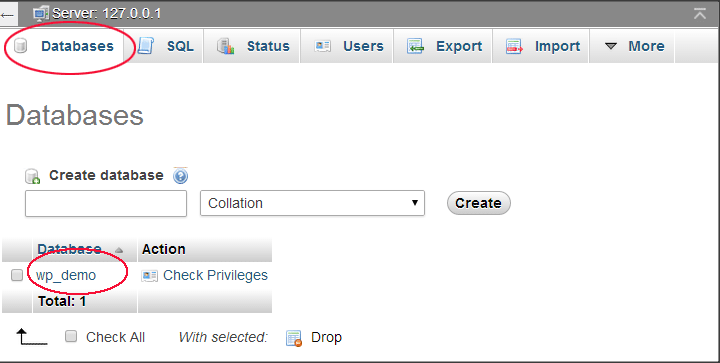
Task: Click the Export tab icon
Action: (x=415, y=46)
